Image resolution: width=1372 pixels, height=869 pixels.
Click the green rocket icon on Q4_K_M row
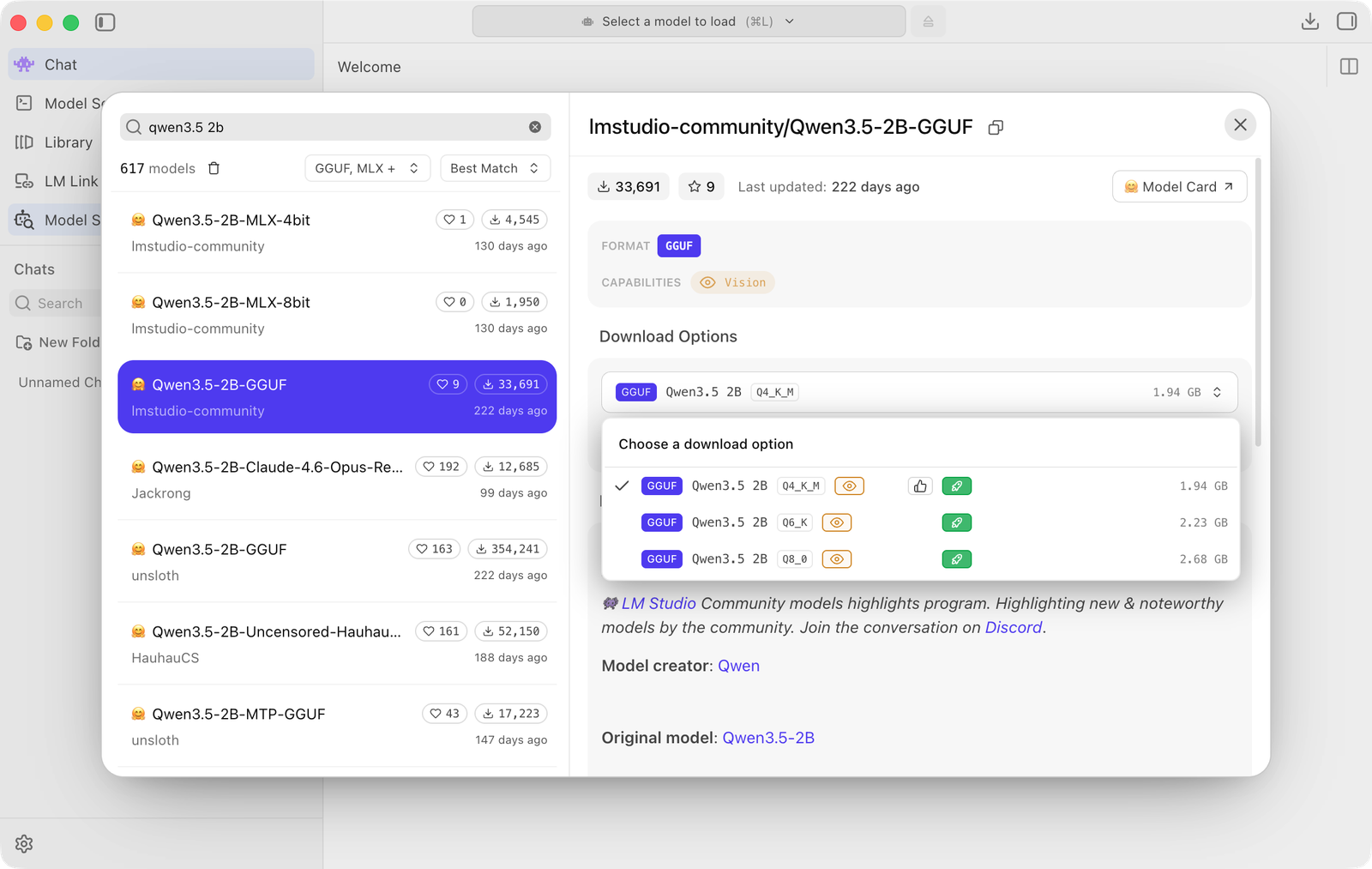[957, 486]
